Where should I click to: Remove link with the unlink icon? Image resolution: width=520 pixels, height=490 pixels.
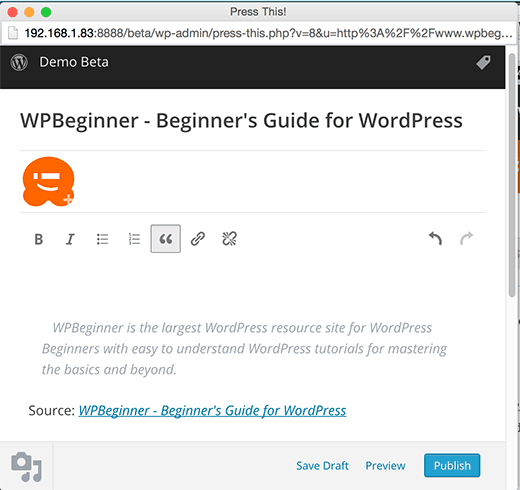(x=229, y=239)
